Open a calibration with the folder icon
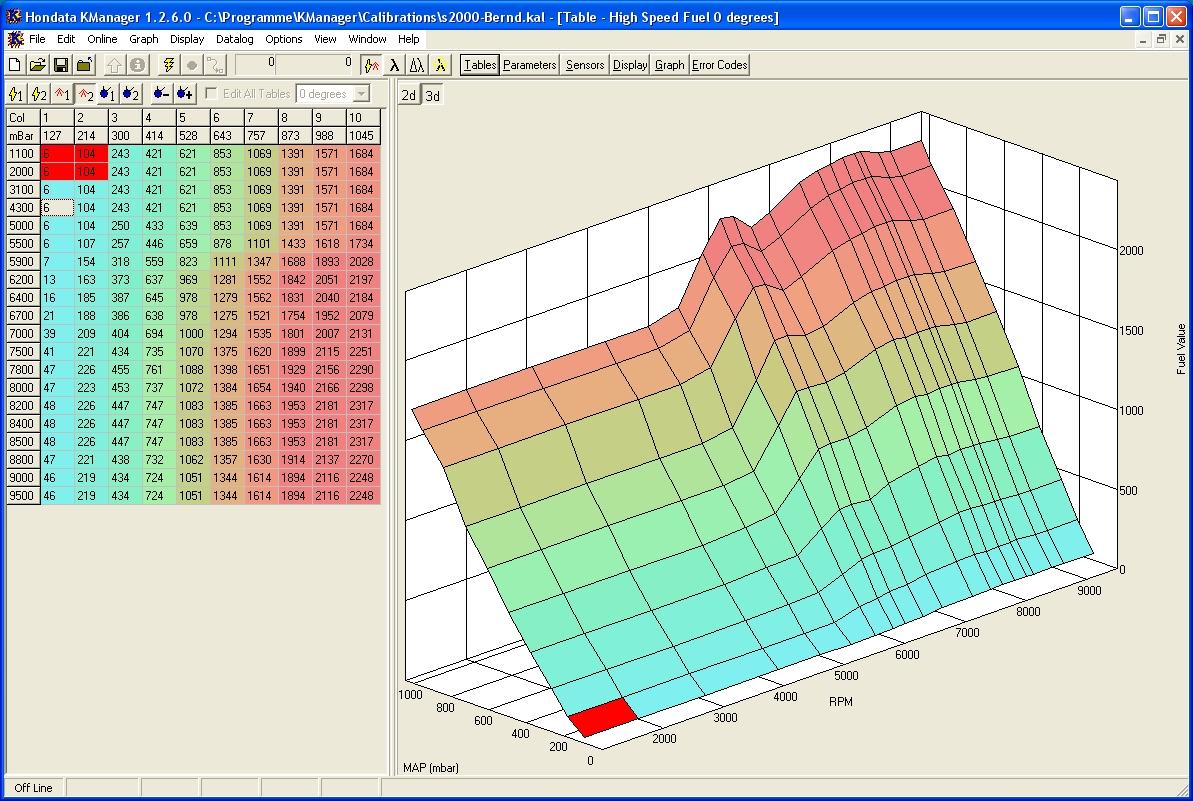1193x801 pixels. click(x=38, y=65)
